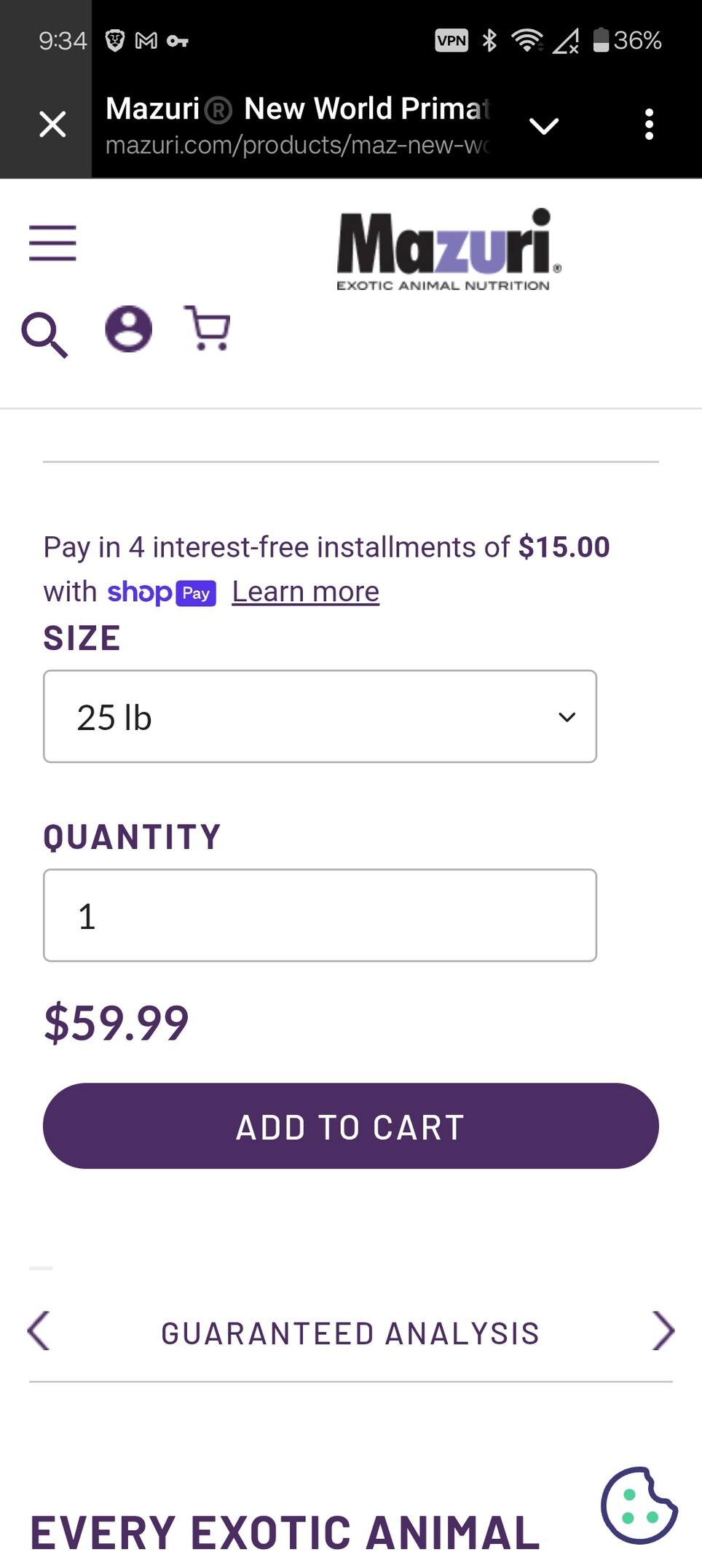The image size is (702, 1568).
Task: Tap the page URL mazuri.com address
Action: (x=298, y=145)
